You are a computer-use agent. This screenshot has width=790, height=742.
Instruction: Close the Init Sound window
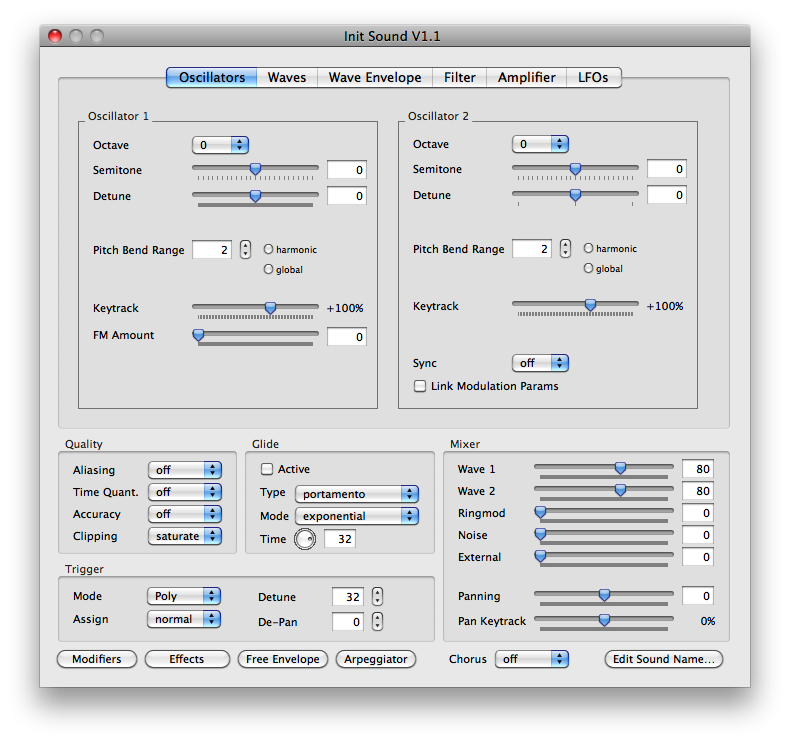pyautogui.click(x=55, y=36)
